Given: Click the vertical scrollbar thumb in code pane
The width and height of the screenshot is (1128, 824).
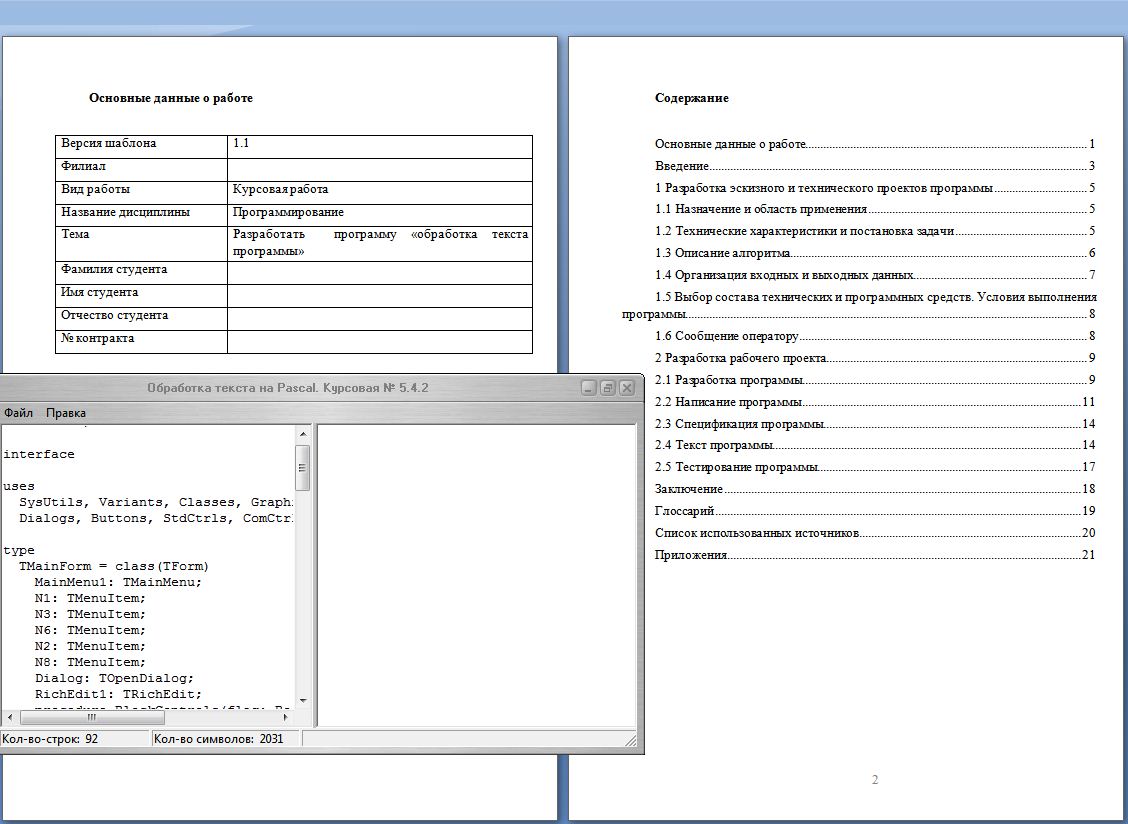Looking at the screenshot, I should (303, 467).
